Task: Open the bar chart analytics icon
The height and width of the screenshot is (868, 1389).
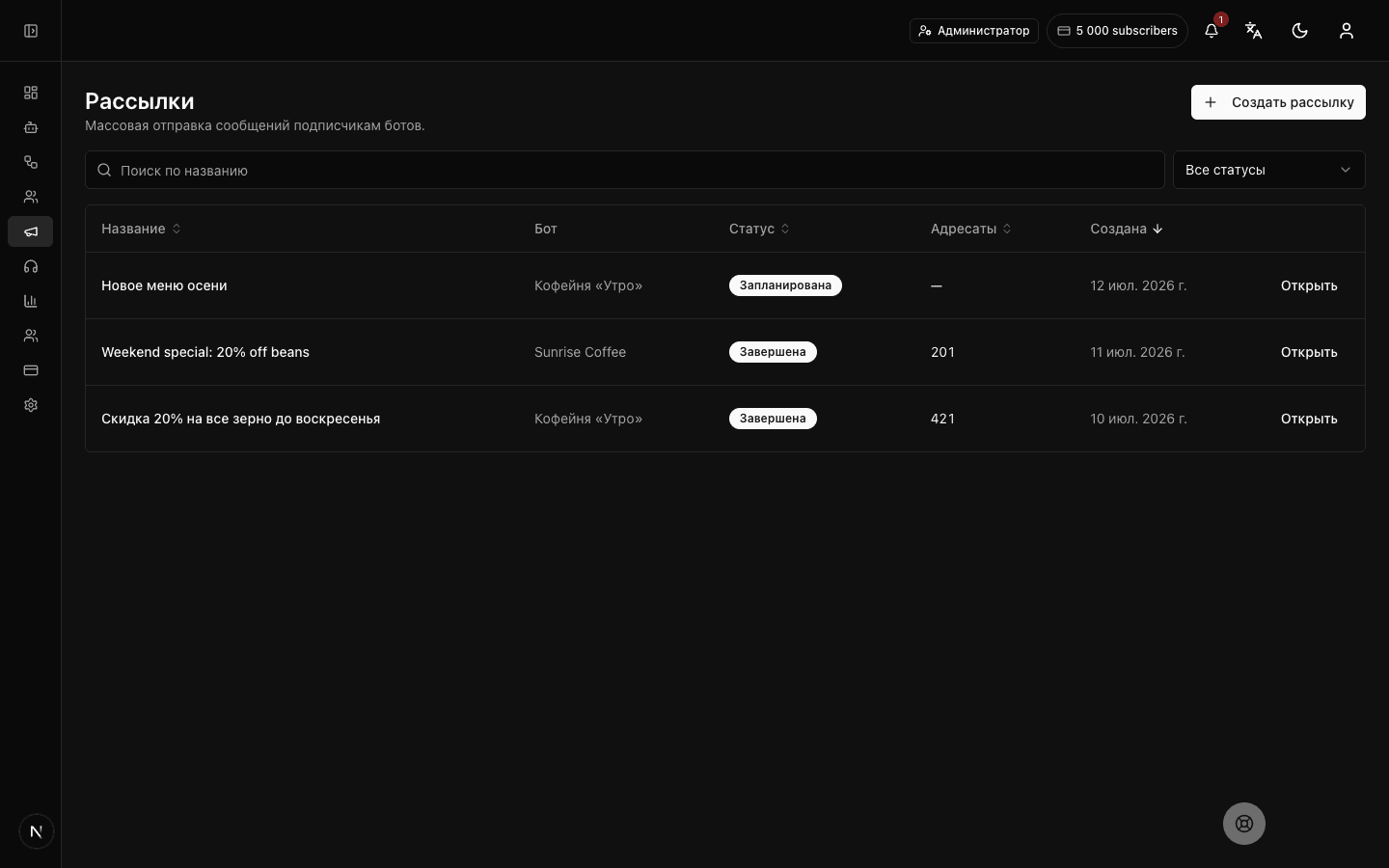Action: 31,301
